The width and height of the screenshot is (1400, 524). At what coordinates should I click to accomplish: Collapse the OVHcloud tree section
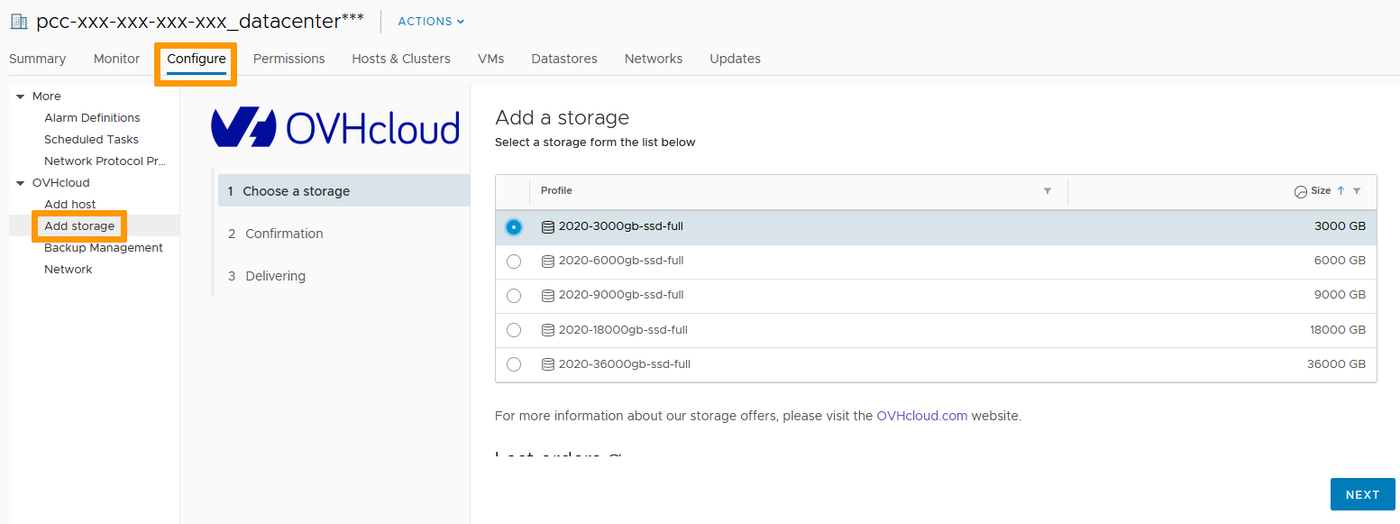pyautogui.click(x=20, y=183)
